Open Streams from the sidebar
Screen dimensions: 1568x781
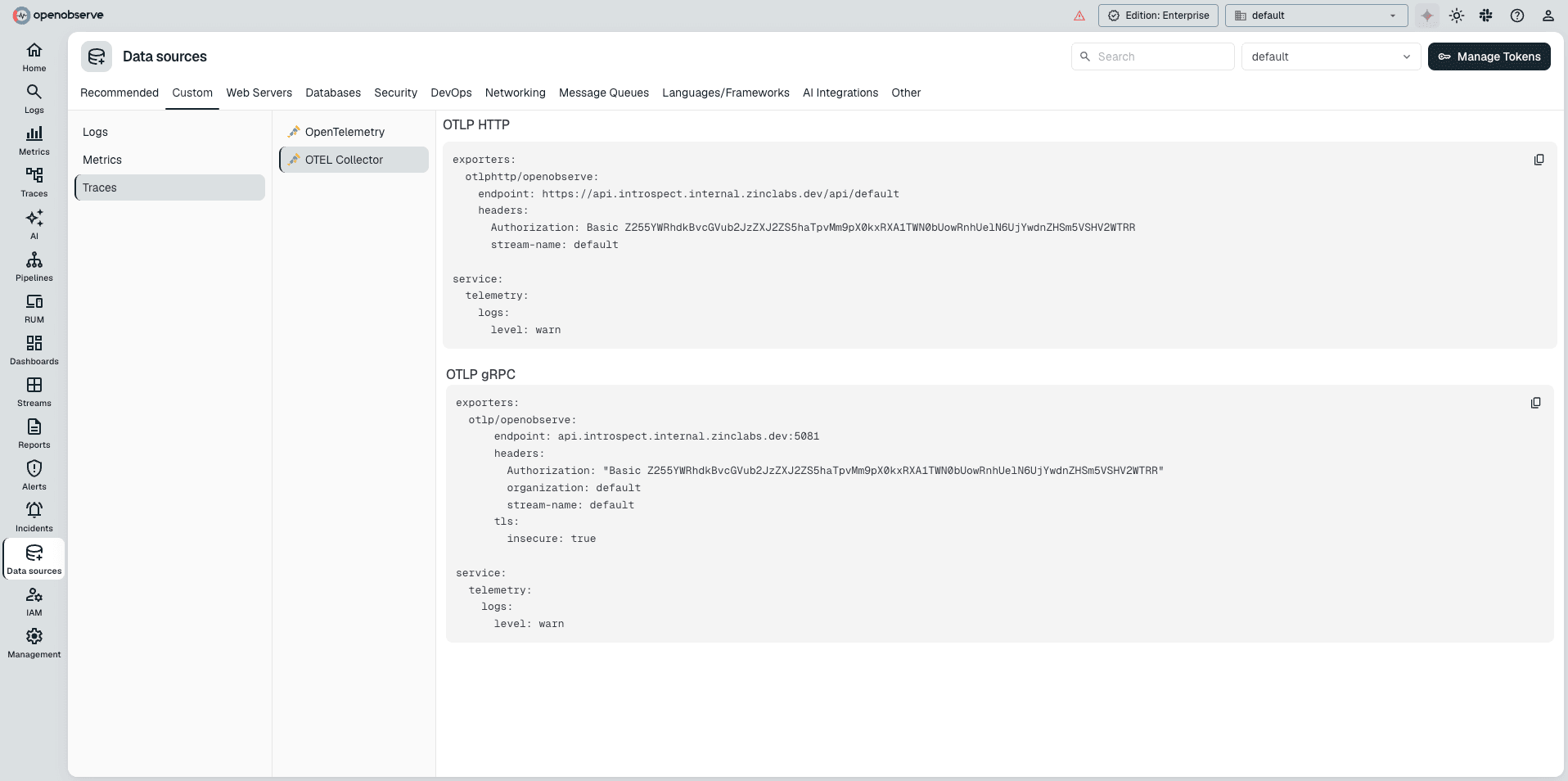pyautogui.click(x=34, y=392)
